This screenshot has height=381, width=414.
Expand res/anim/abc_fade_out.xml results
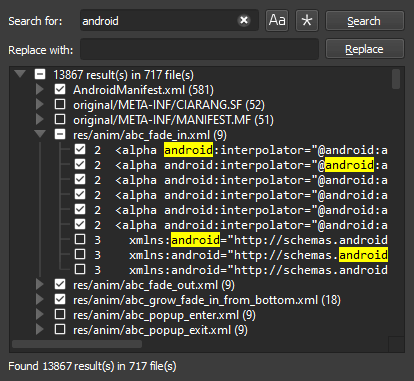40,284
